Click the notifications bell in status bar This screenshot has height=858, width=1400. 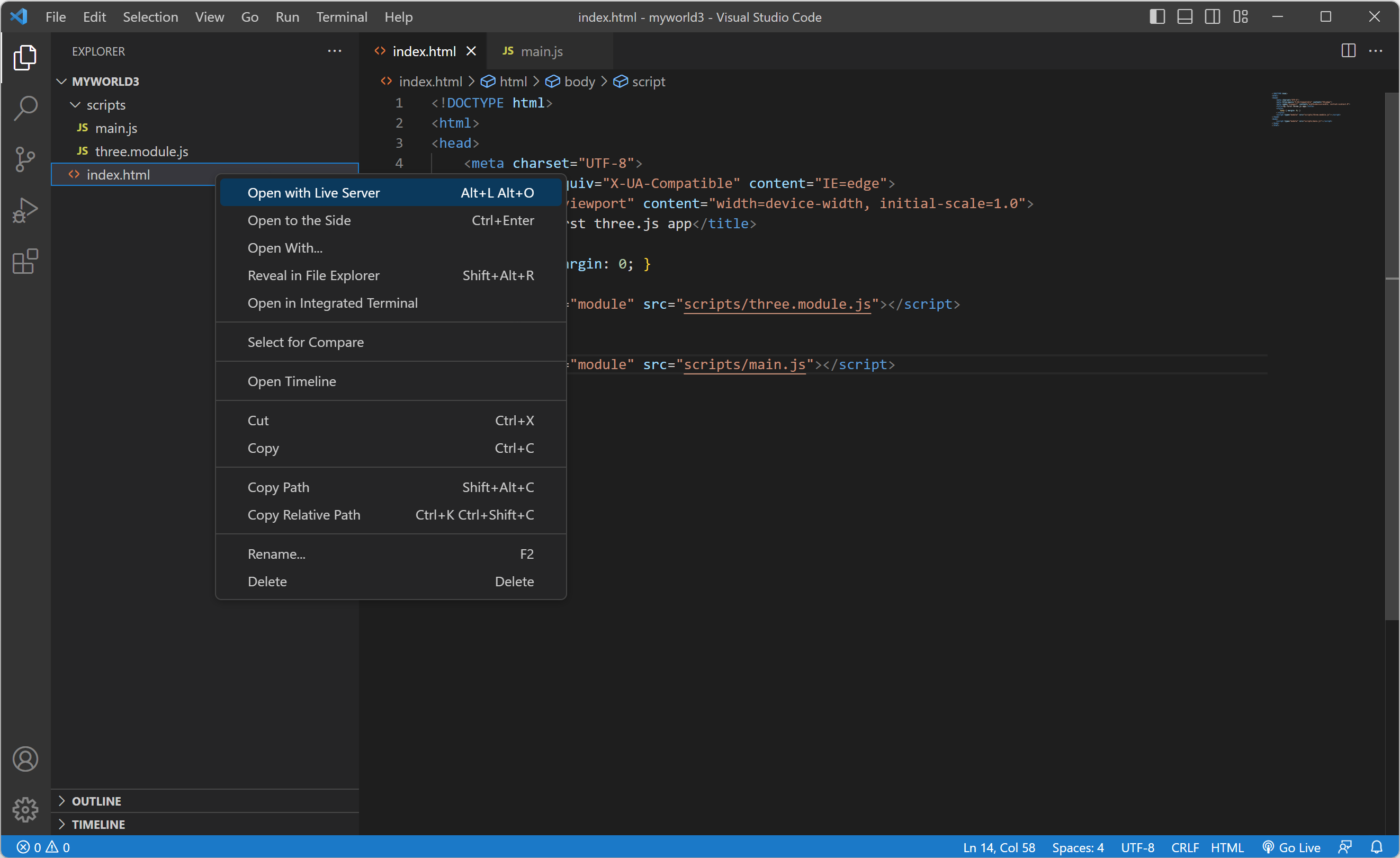(1376, 847)
